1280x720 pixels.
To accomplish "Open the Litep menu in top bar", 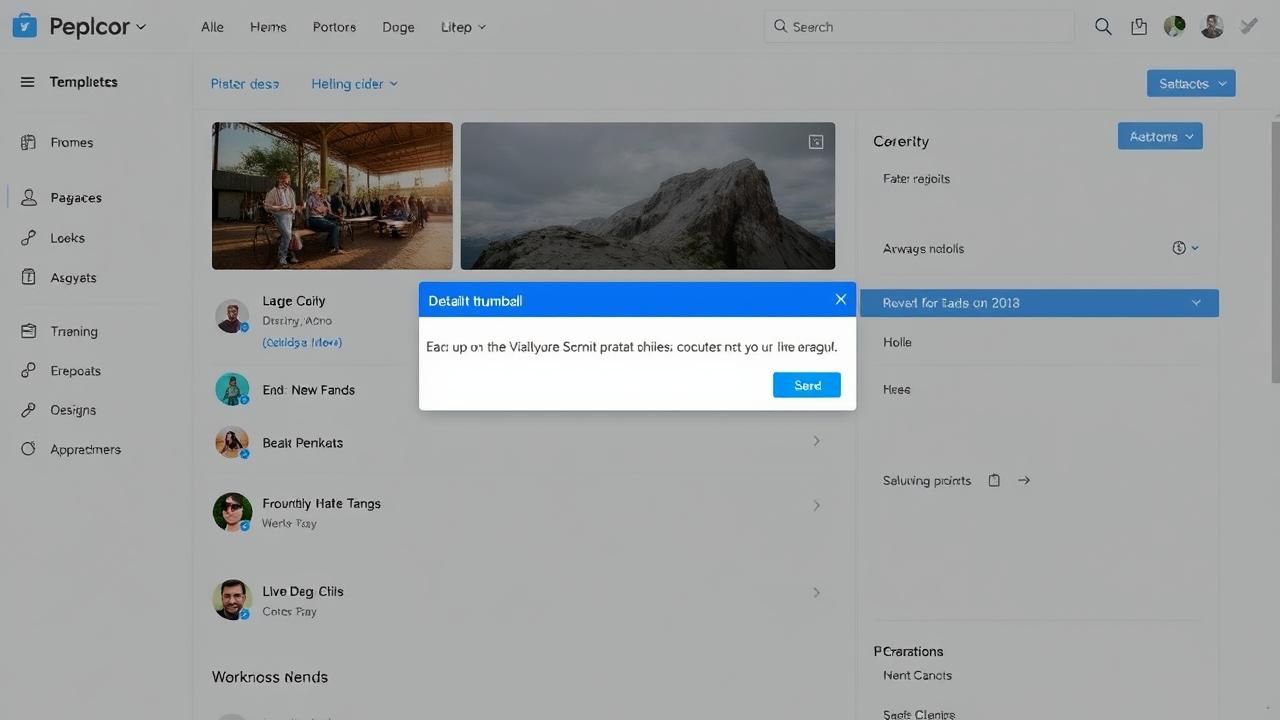I will coord(463,27).
